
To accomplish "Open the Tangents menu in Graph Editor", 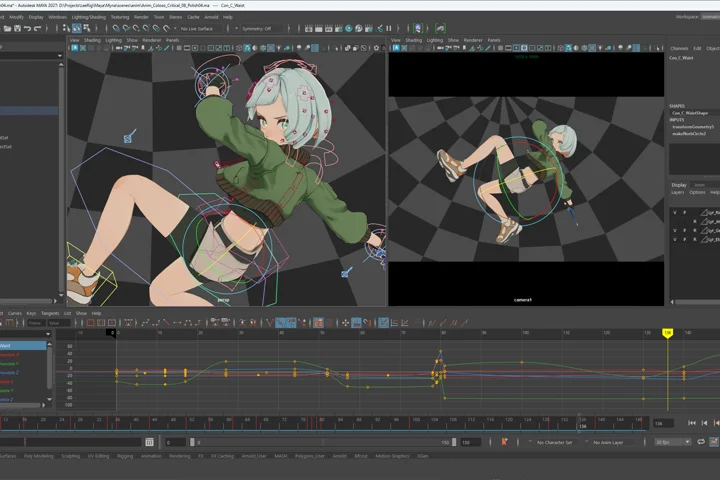I will point(50,313).
